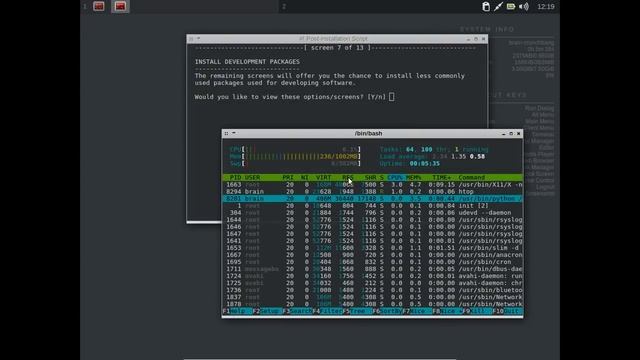The image size is (640, 360).
Task: Sort by NI column header in htop
Action: (304, 178)
